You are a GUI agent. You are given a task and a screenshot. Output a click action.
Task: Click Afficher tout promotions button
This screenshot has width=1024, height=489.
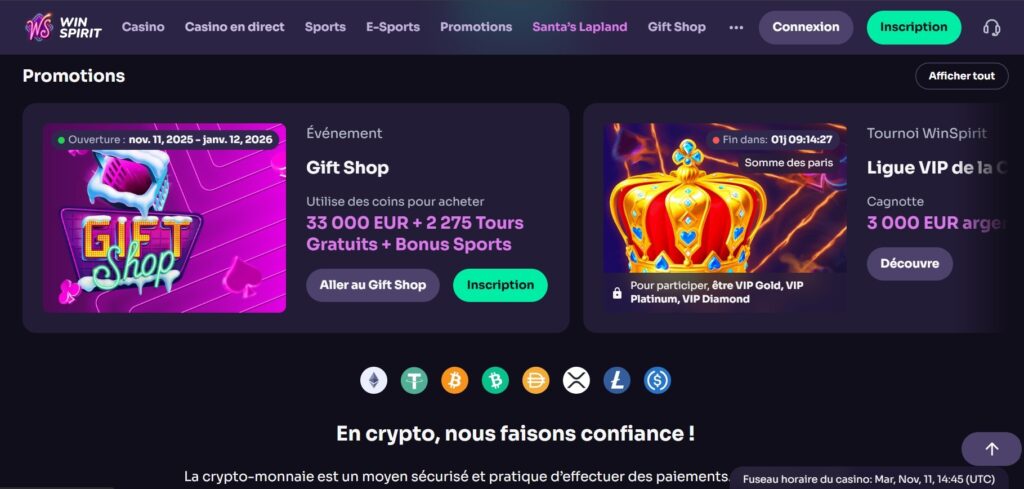coord(962,76)
